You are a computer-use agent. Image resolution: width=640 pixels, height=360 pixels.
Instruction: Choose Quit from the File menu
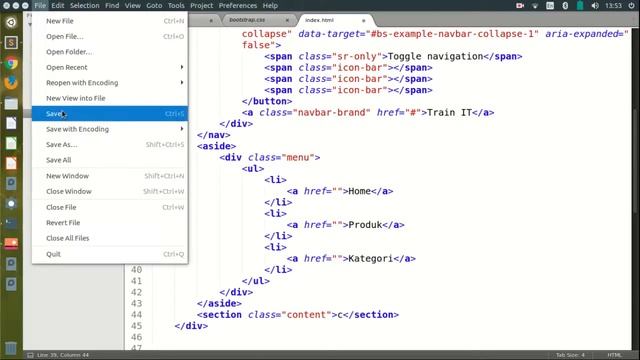[x=110, y=254]
